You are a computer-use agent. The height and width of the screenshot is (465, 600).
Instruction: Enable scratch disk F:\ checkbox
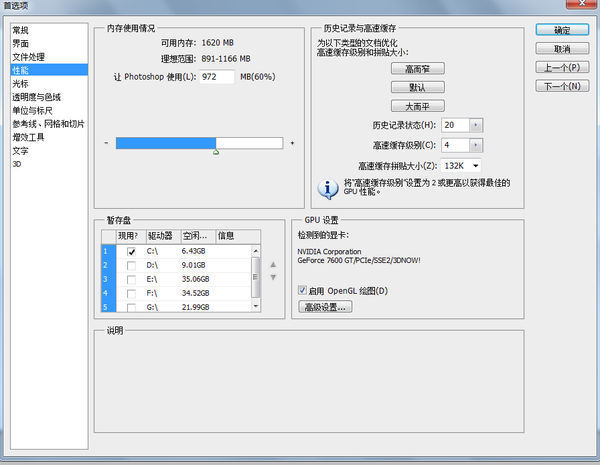[x=131, y=294]
